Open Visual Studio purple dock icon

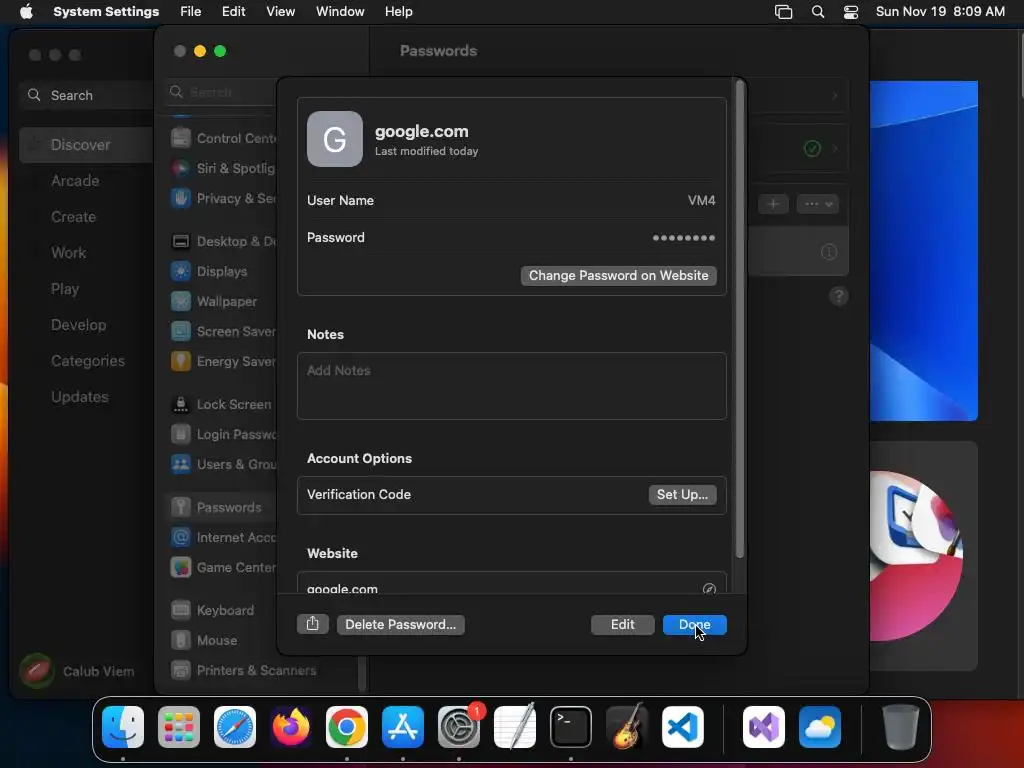point(763,727)
